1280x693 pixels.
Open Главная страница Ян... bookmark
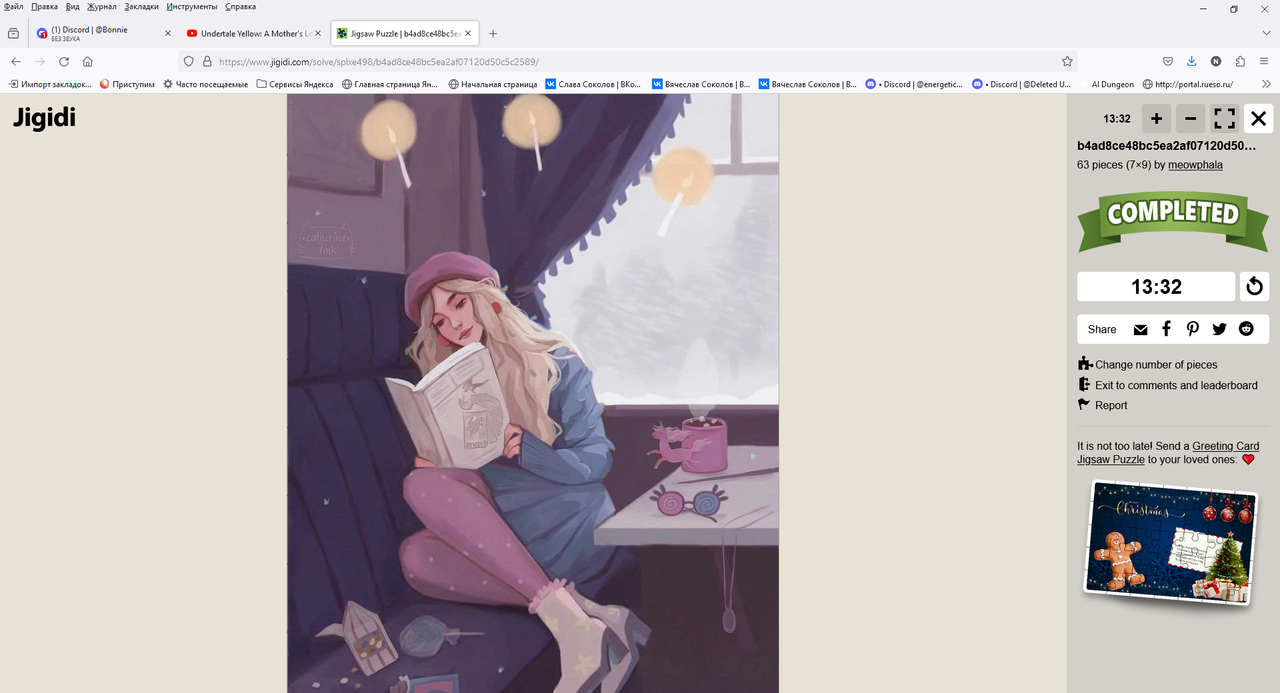click(x=390, y=84)
